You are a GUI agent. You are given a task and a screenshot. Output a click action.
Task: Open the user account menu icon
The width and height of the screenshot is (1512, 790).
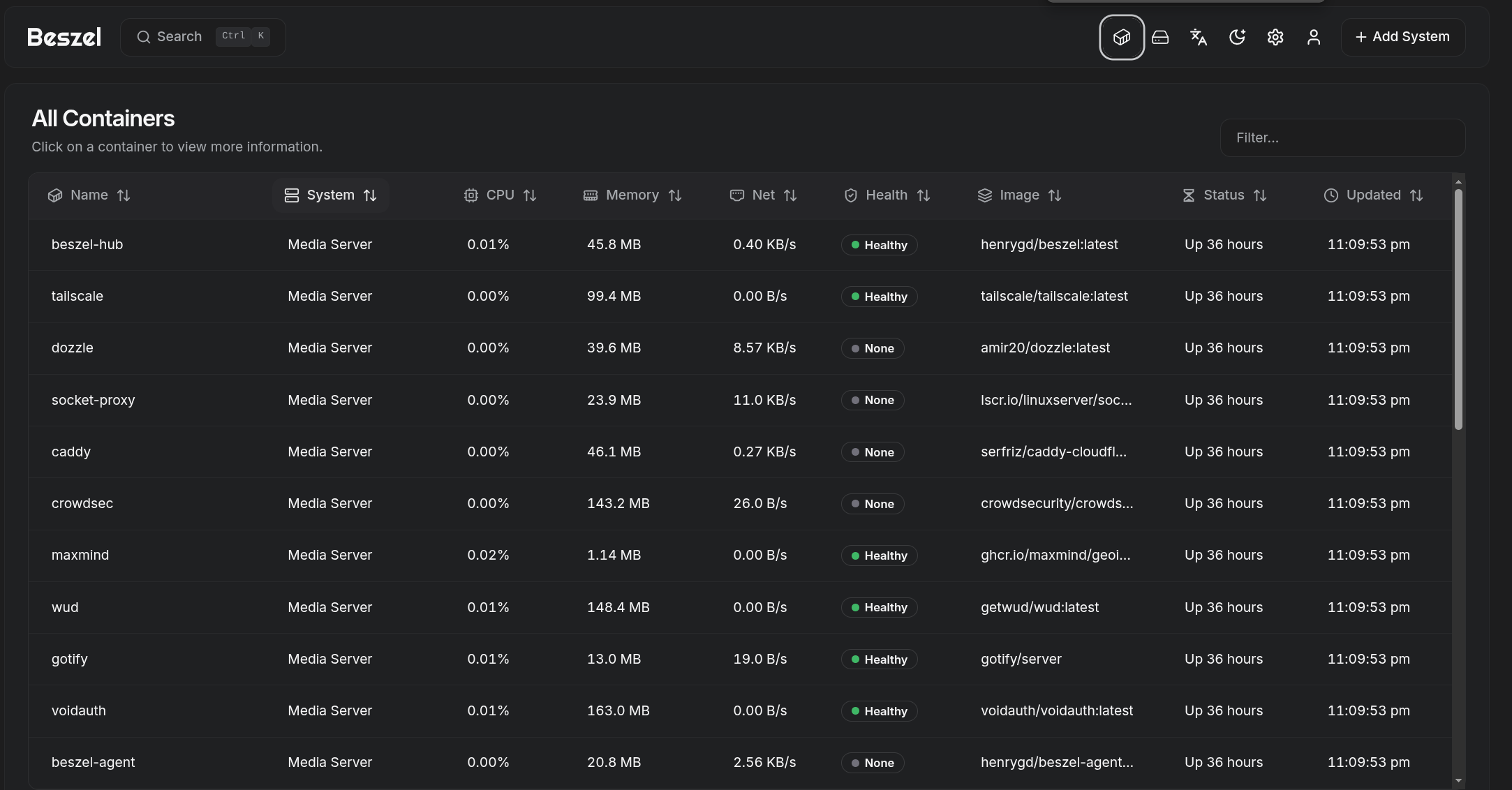point(1313,37)
